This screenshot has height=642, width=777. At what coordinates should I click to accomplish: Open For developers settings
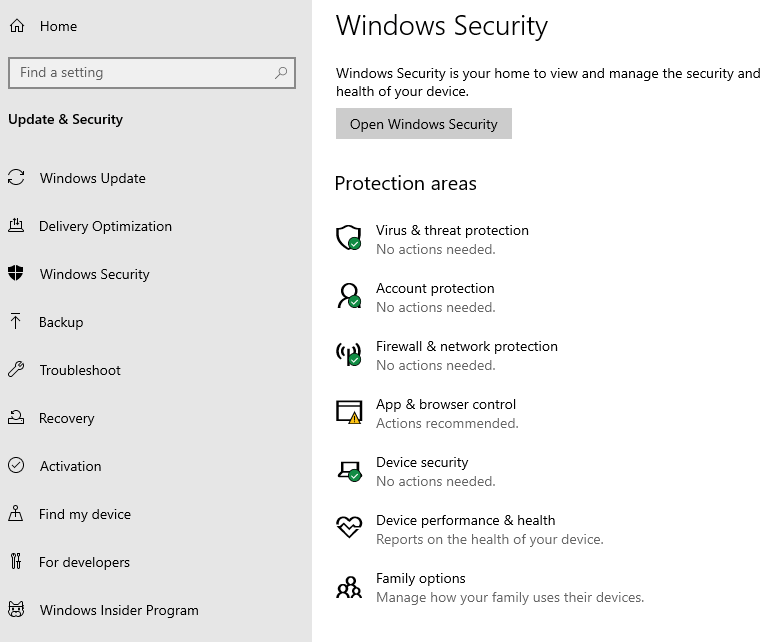click(x=84, y=562)
